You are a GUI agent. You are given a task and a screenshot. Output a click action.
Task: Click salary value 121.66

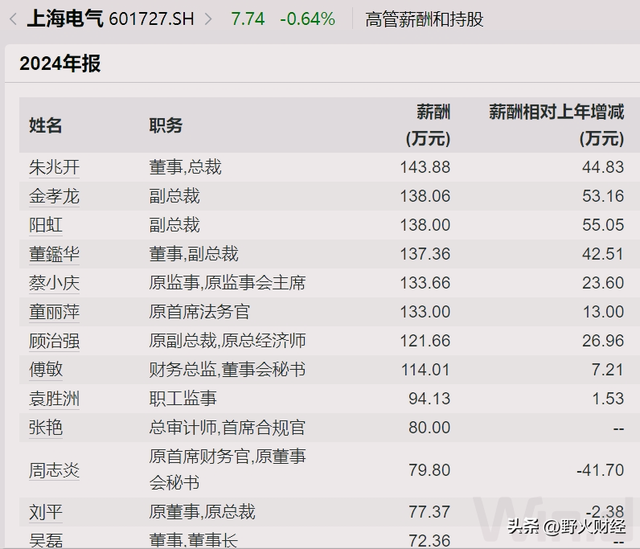[425, 341]
